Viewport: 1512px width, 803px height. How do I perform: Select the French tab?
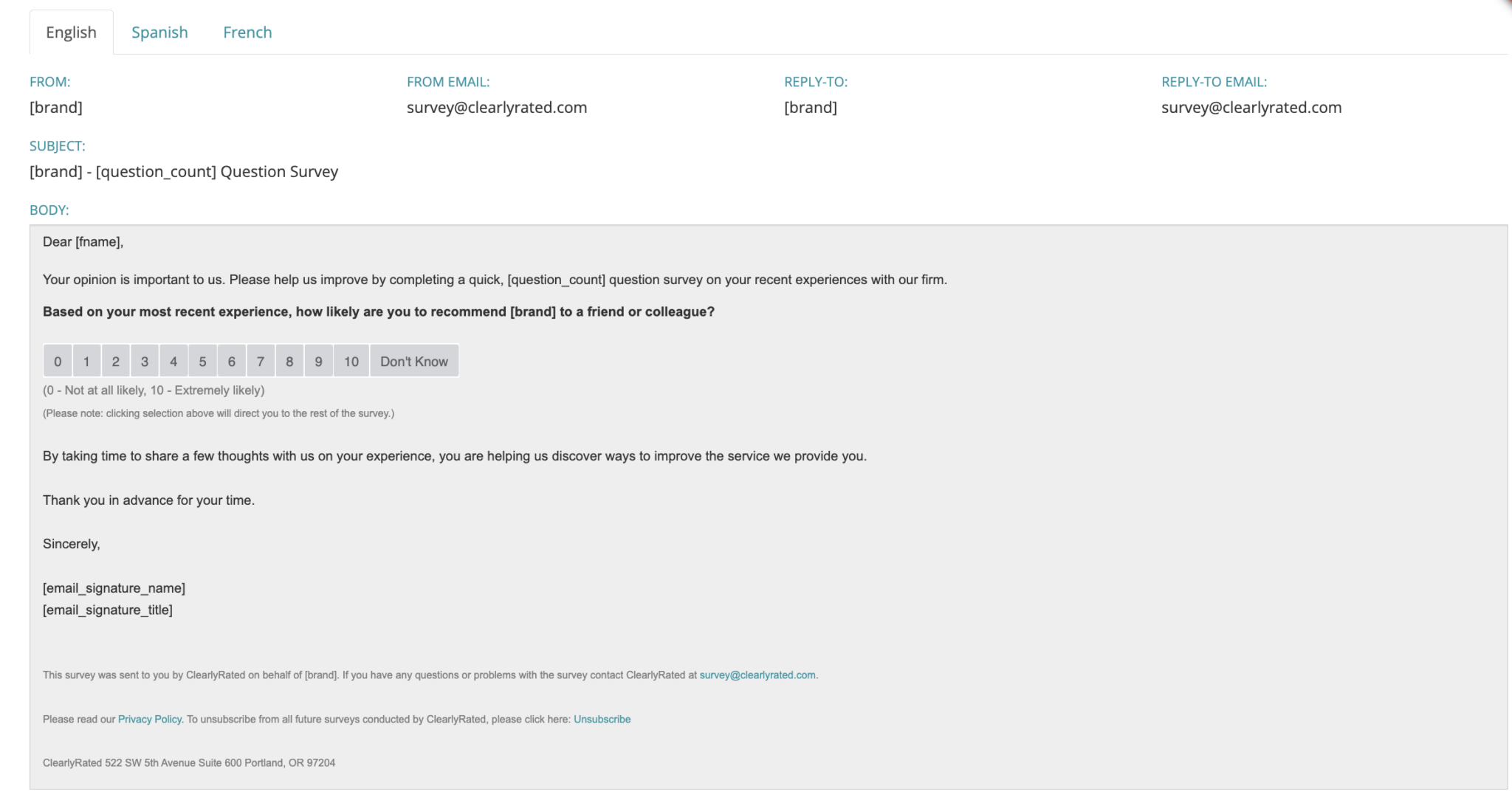(247, 32)
